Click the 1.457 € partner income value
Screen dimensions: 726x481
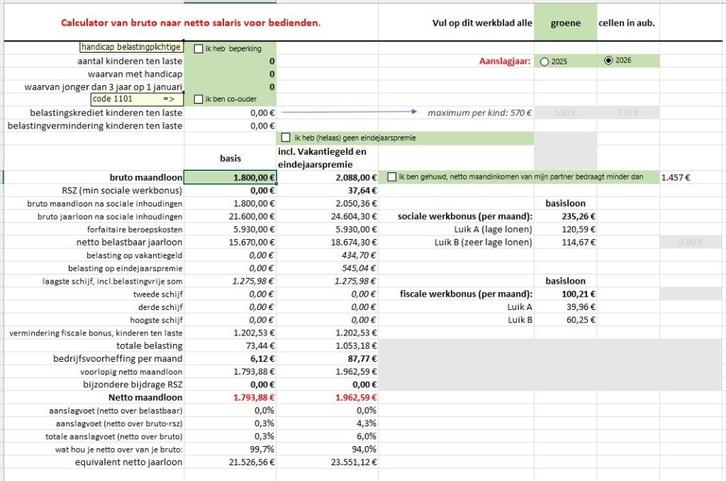point(676,177)
